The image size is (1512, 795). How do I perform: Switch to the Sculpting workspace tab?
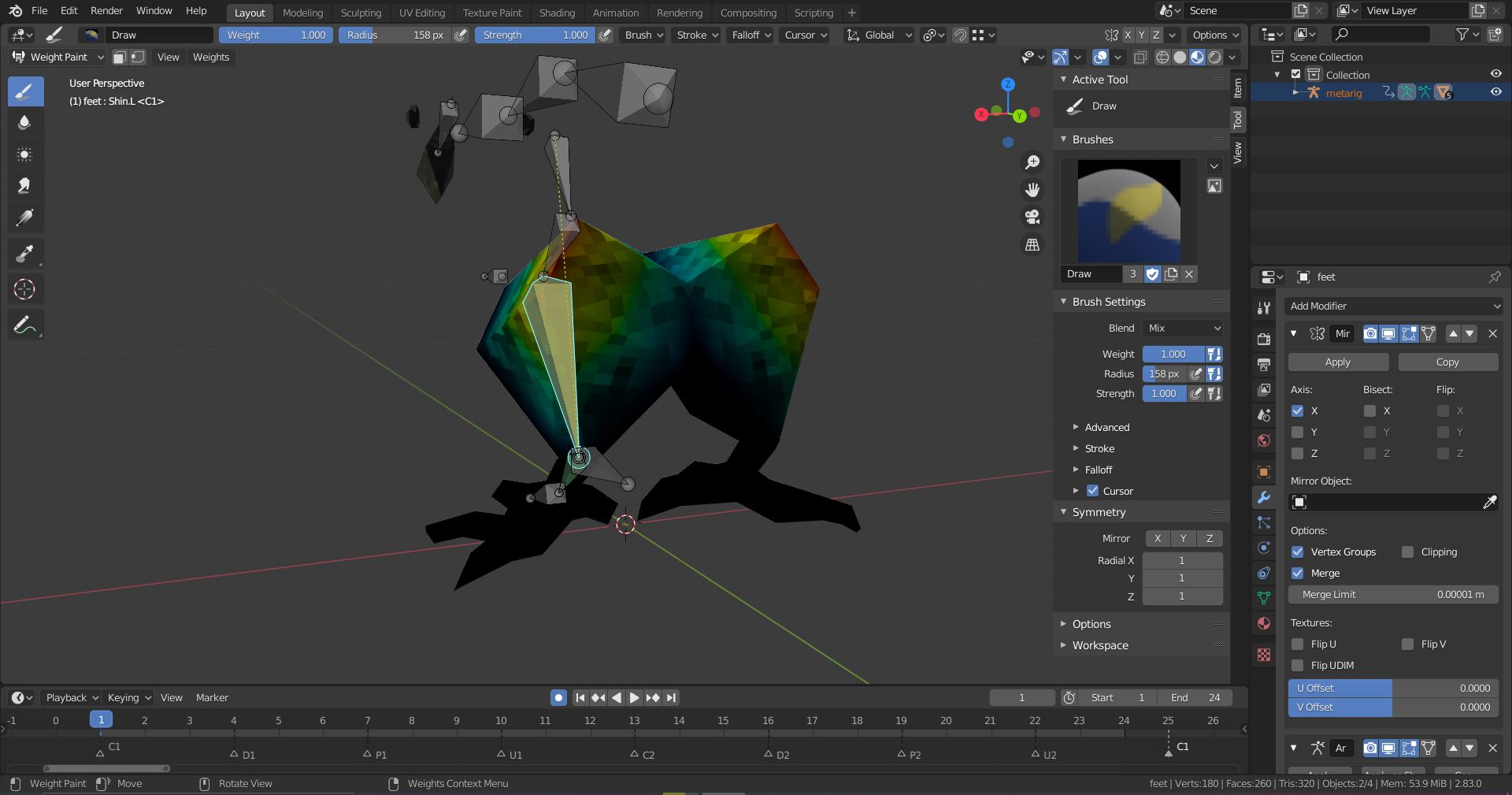(x=361, y=13)
